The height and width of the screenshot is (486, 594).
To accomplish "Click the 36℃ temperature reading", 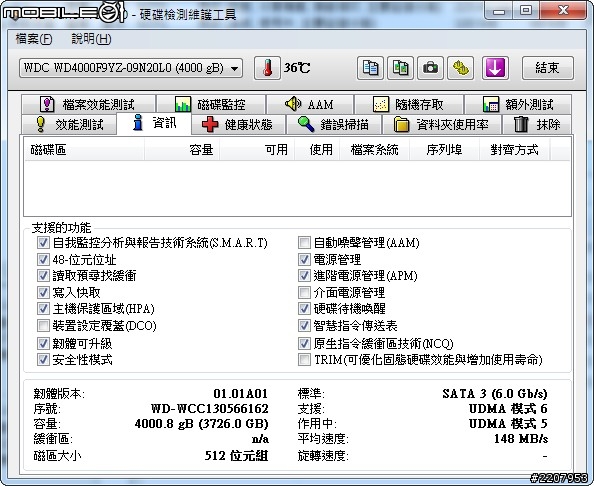I will coord(297,68).
